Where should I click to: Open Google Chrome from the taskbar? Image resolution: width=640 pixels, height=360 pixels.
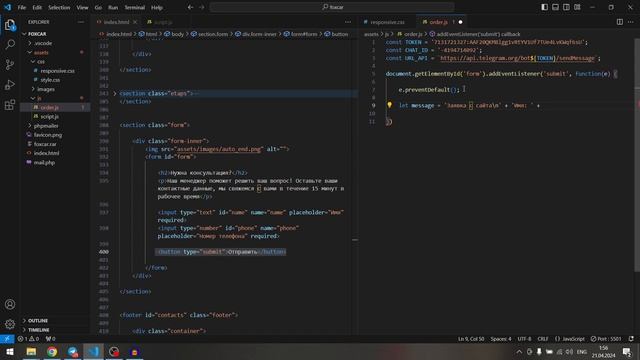52,351
